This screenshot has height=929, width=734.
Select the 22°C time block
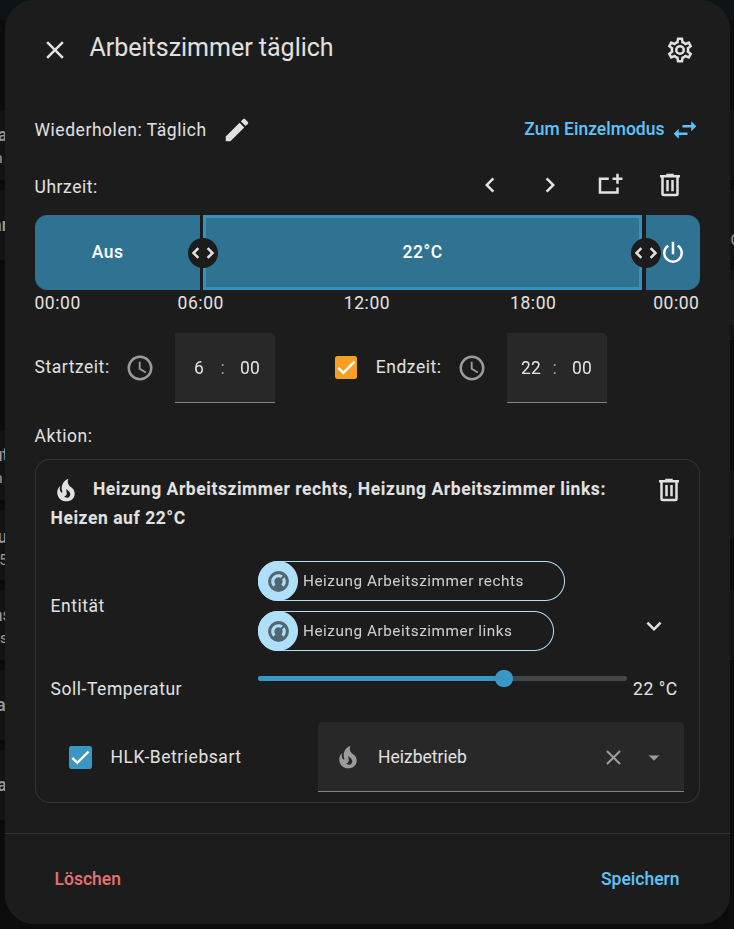[422, 252]
